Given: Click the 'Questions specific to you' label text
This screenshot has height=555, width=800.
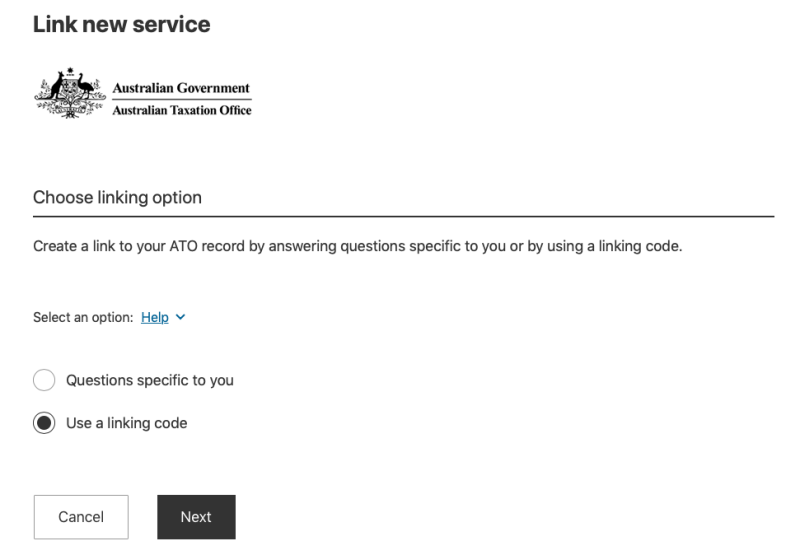Looking at the screenshot, I should 150,381.
